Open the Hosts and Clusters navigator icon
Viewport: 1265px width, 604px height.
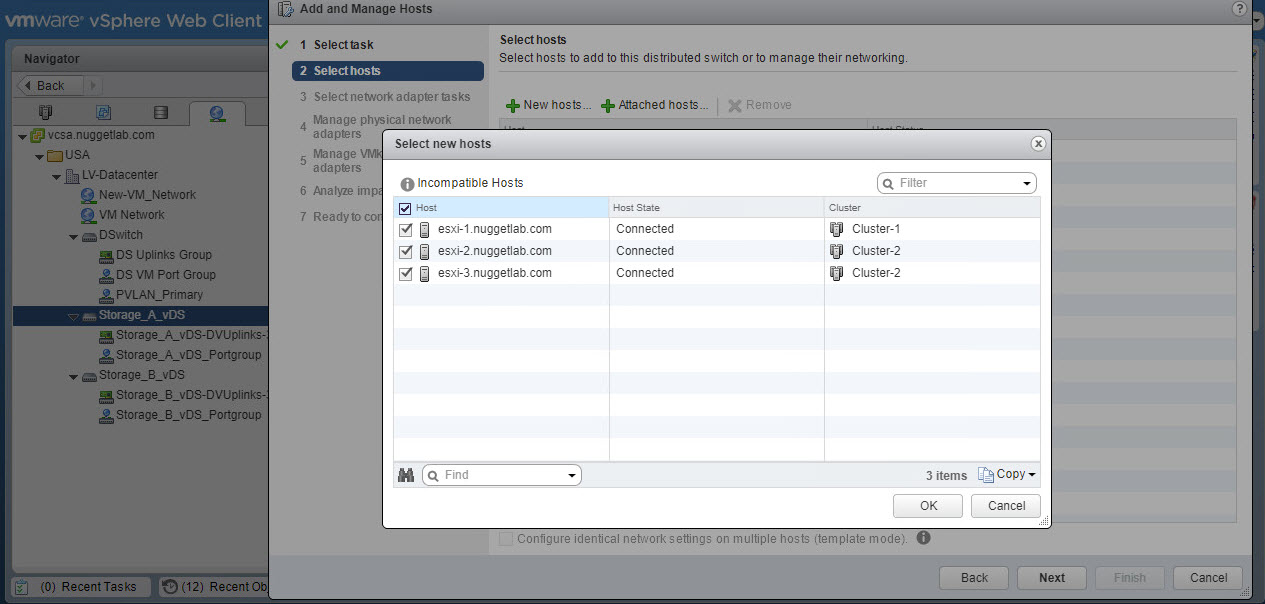45,113
